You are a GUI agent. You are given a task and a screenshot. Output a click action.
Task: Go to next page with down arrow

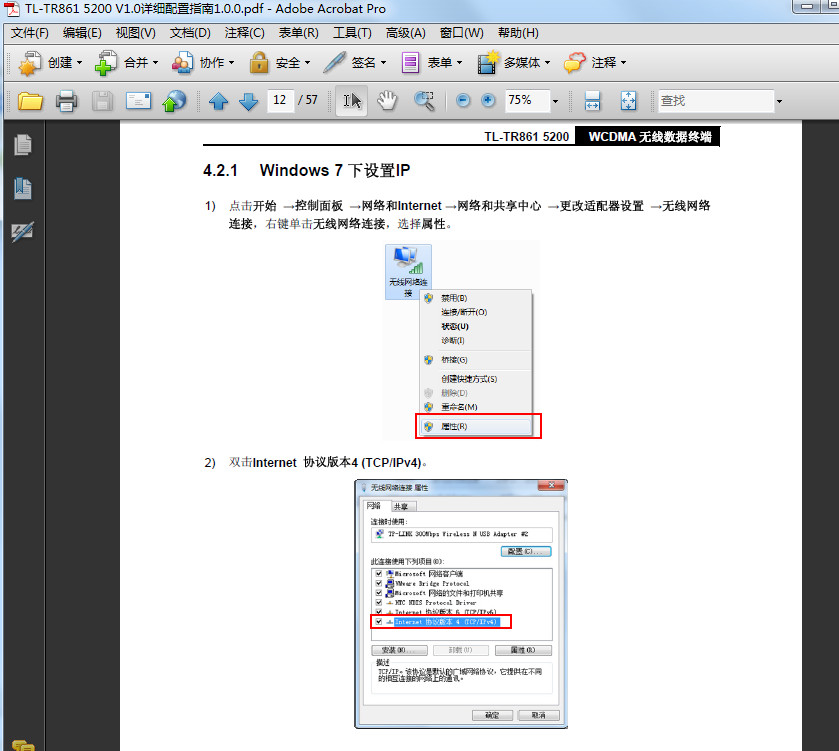click(248, 101)
